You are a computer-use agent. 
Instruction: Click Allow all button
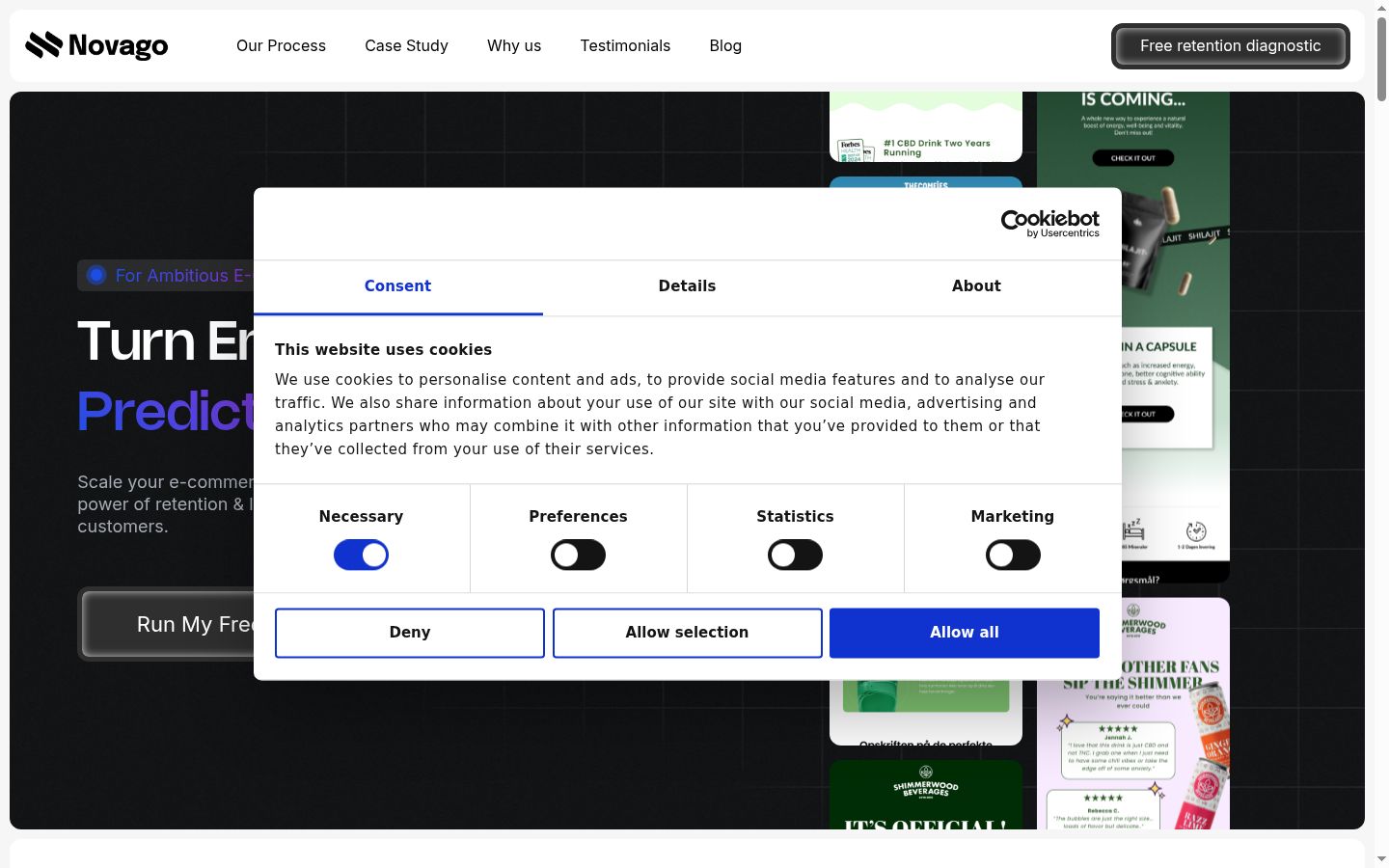tap(965, 633)
